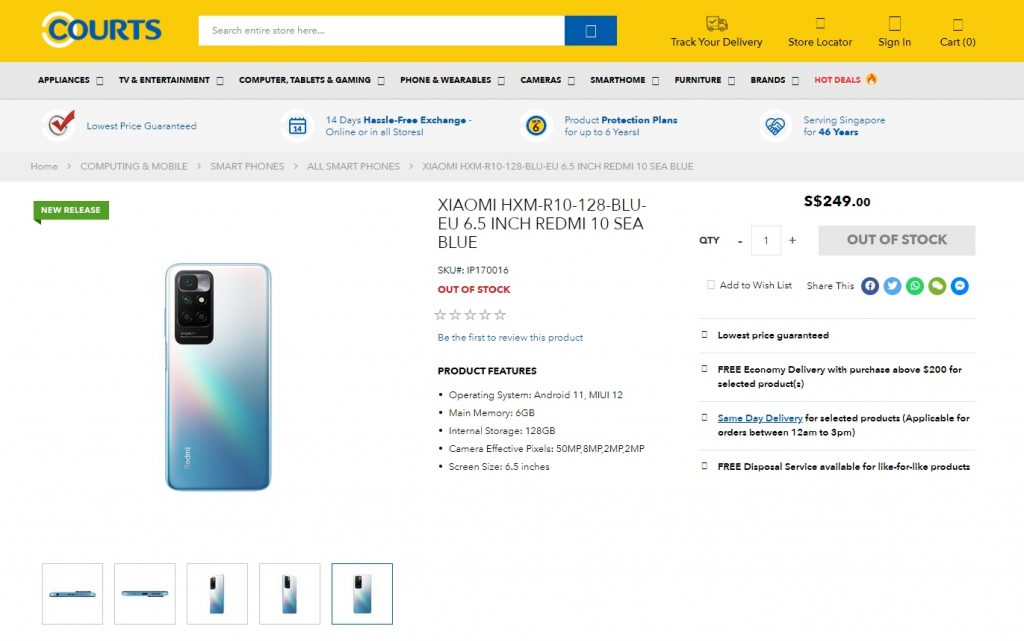Rate product using the fifth star
The image size is (1024, 641).
(x=500, y=315)
